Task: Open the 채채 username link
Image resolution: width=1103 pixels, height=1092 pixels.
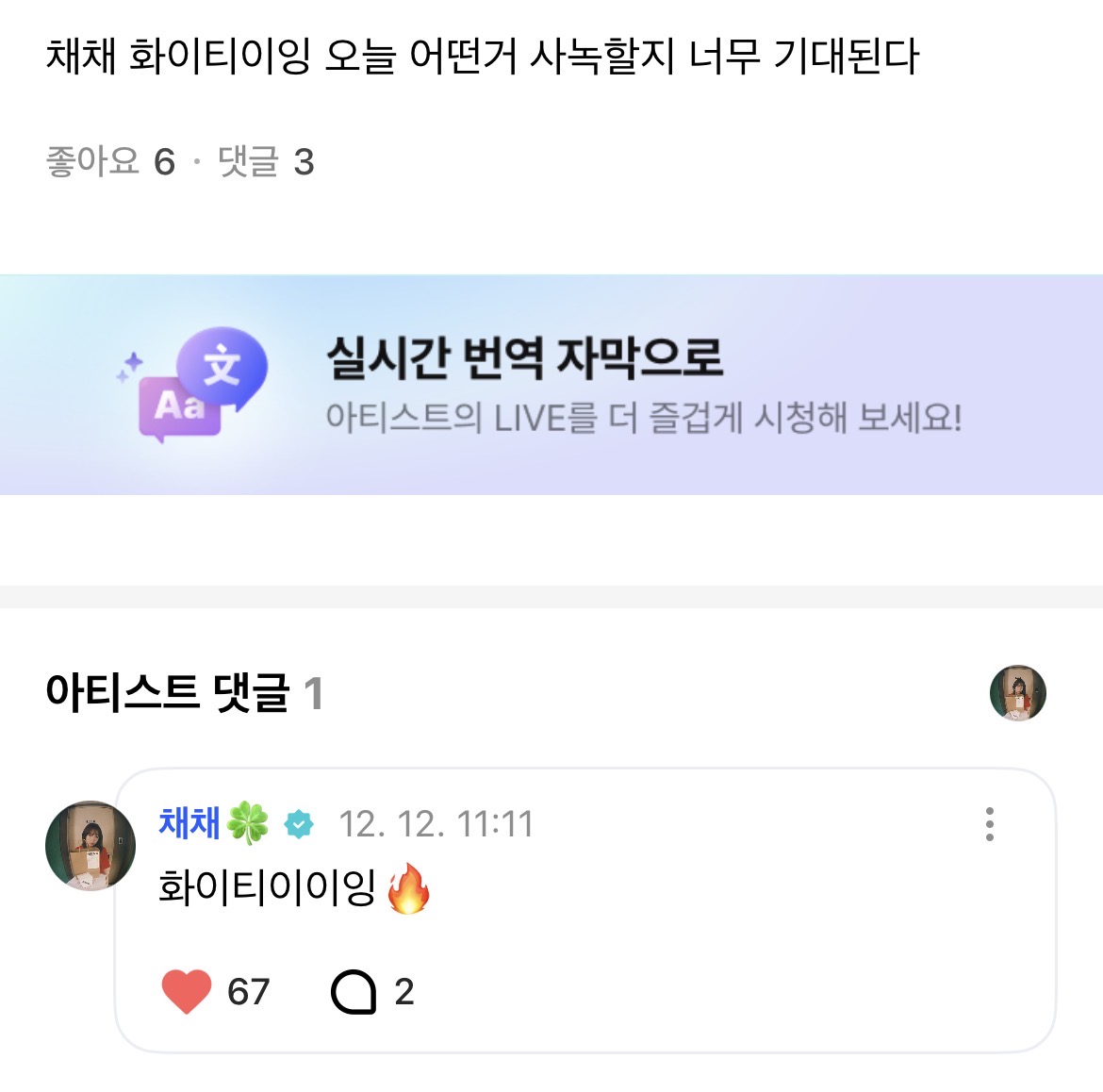Action: 189,823
